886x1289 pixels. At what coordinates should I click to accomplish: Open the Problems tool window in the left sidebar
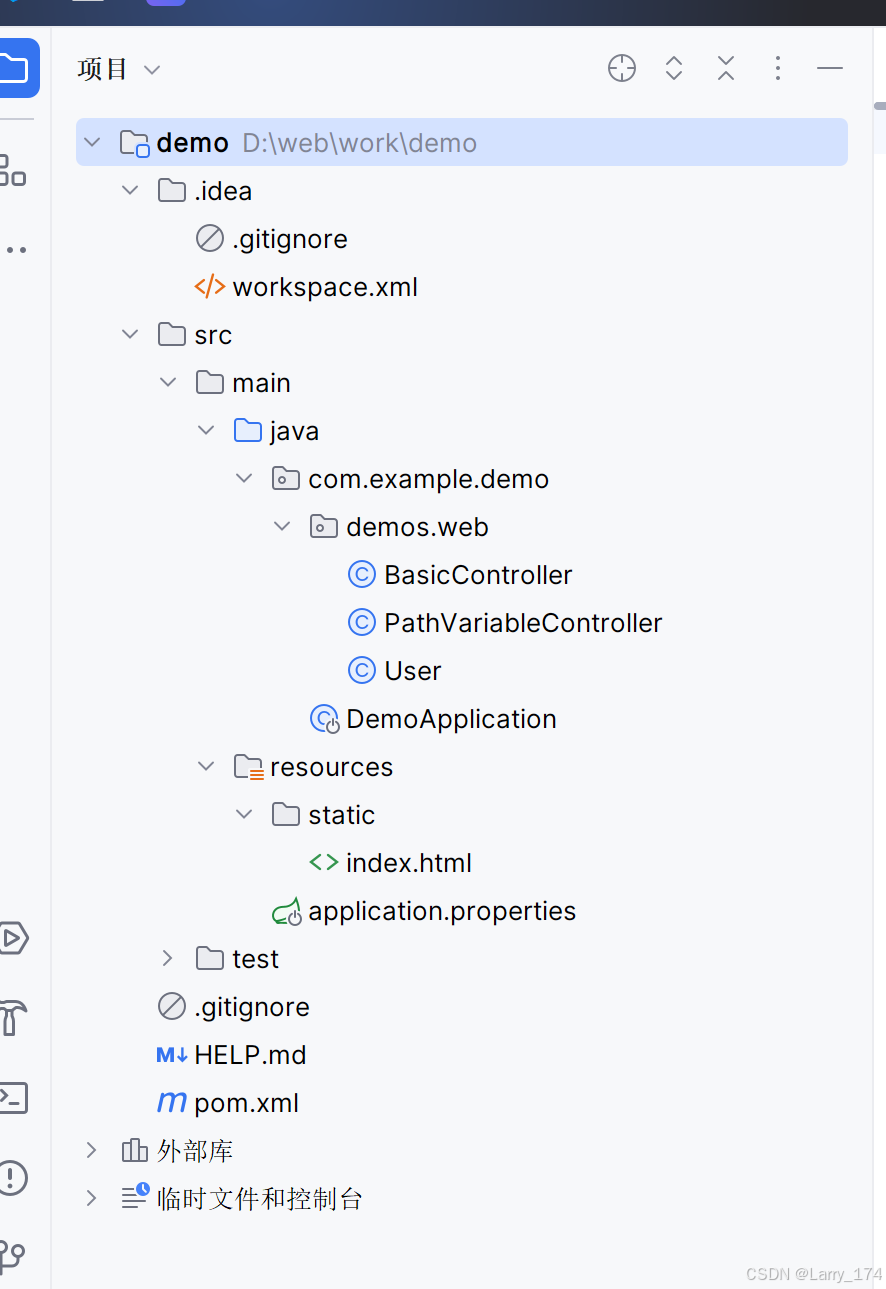12,1177
